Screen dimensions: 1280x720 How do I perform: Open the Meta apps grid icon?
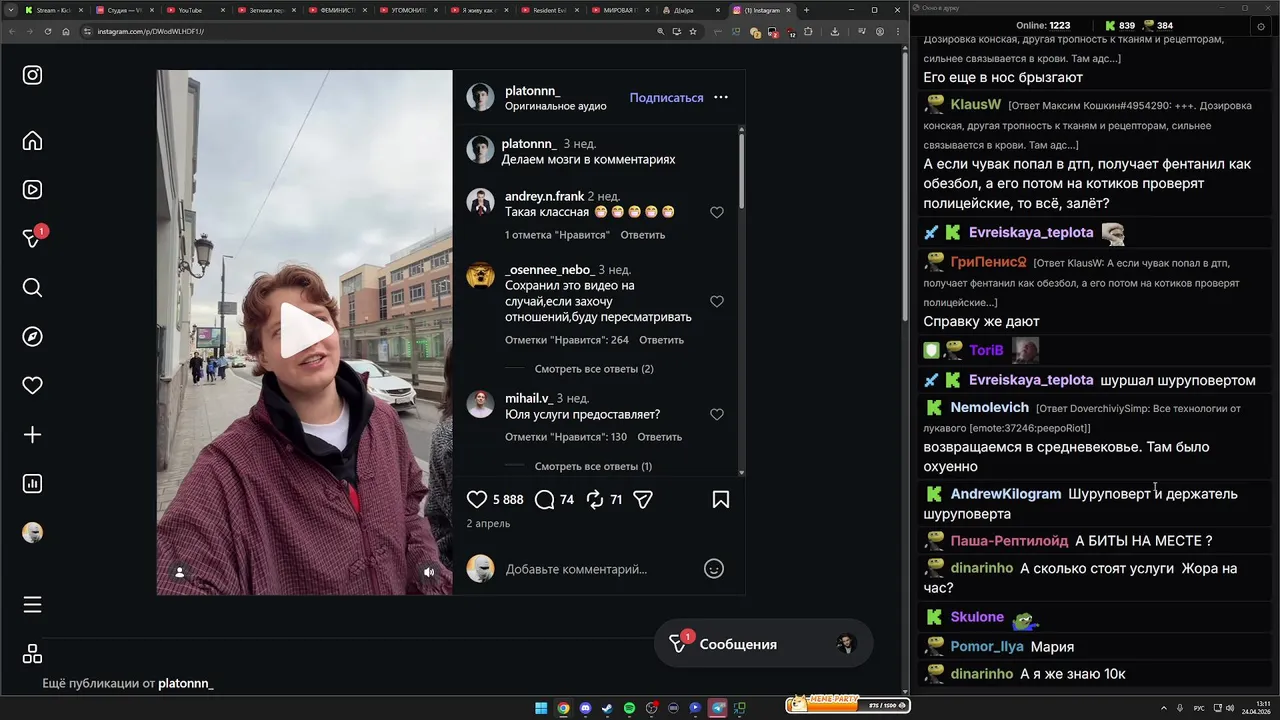click(32, 654)
